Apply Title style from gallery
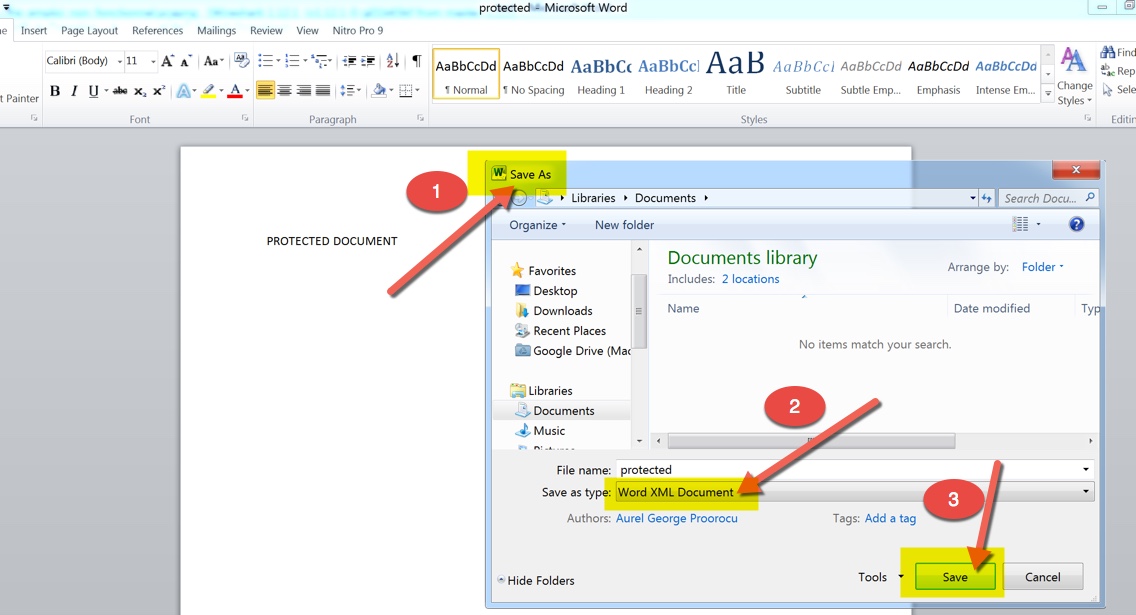 (x=735, y=73)
